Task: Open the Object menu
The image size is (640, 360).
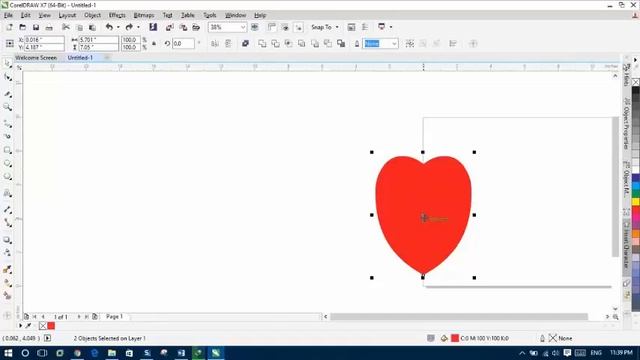Action: coord(92,15)
